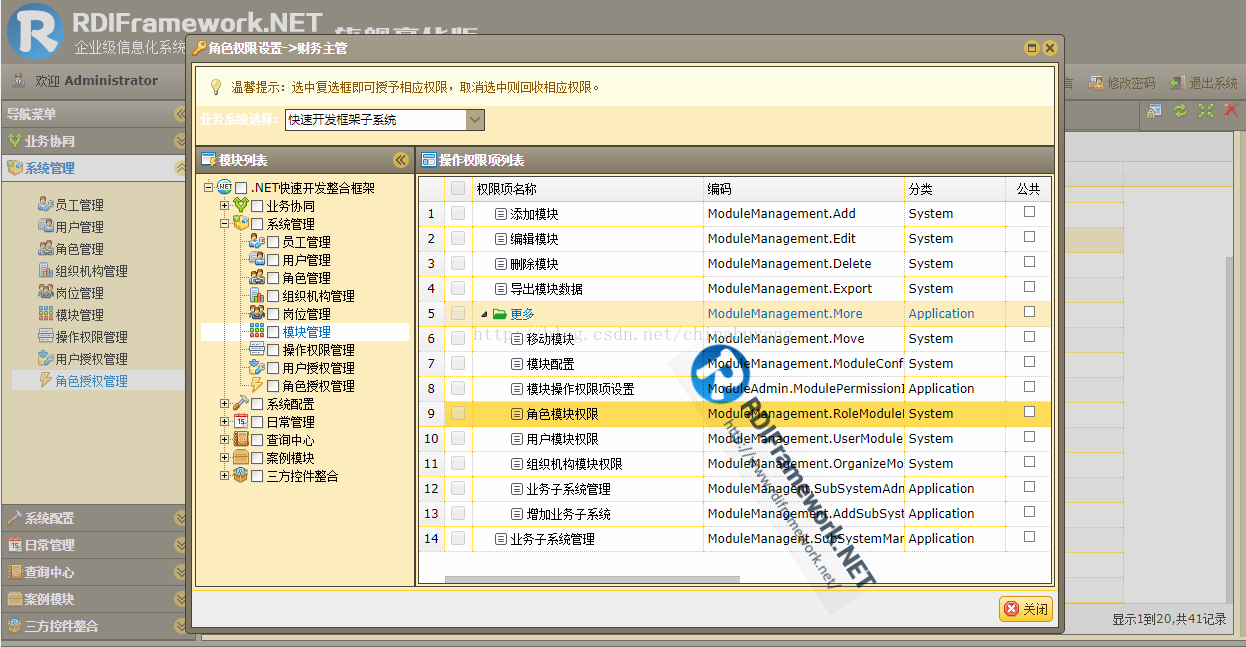Check the box for 编辑模块 row

tap(458, 238)
